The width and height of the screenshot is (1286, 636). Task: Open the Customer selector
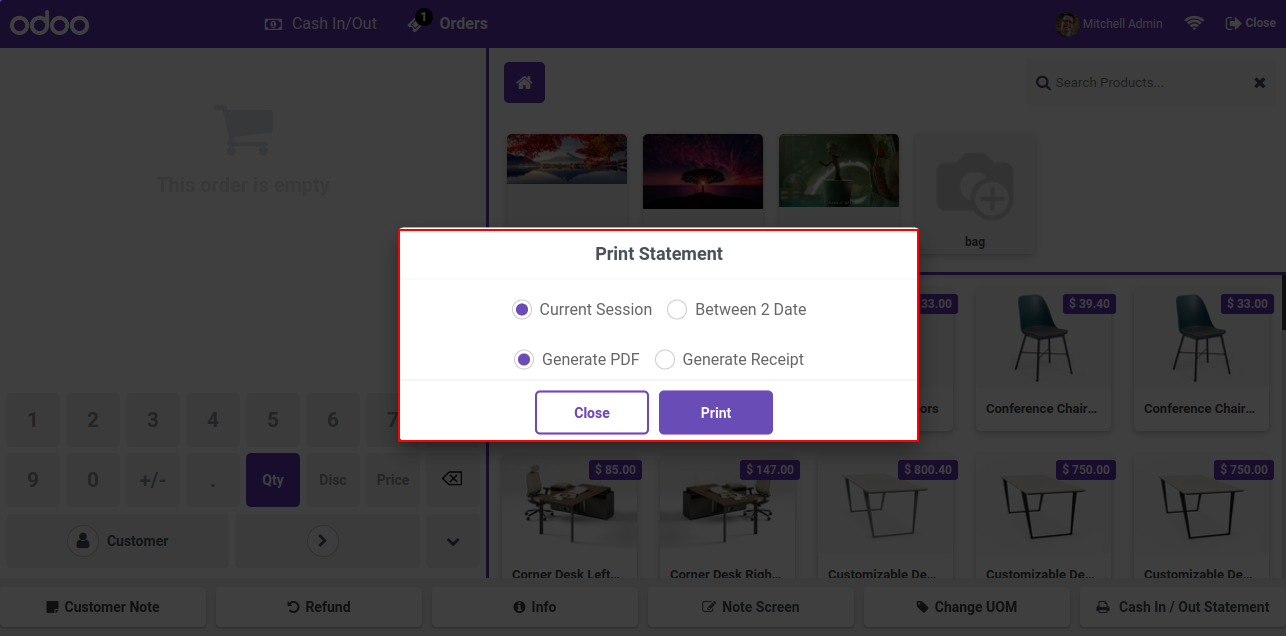[118, 541]
